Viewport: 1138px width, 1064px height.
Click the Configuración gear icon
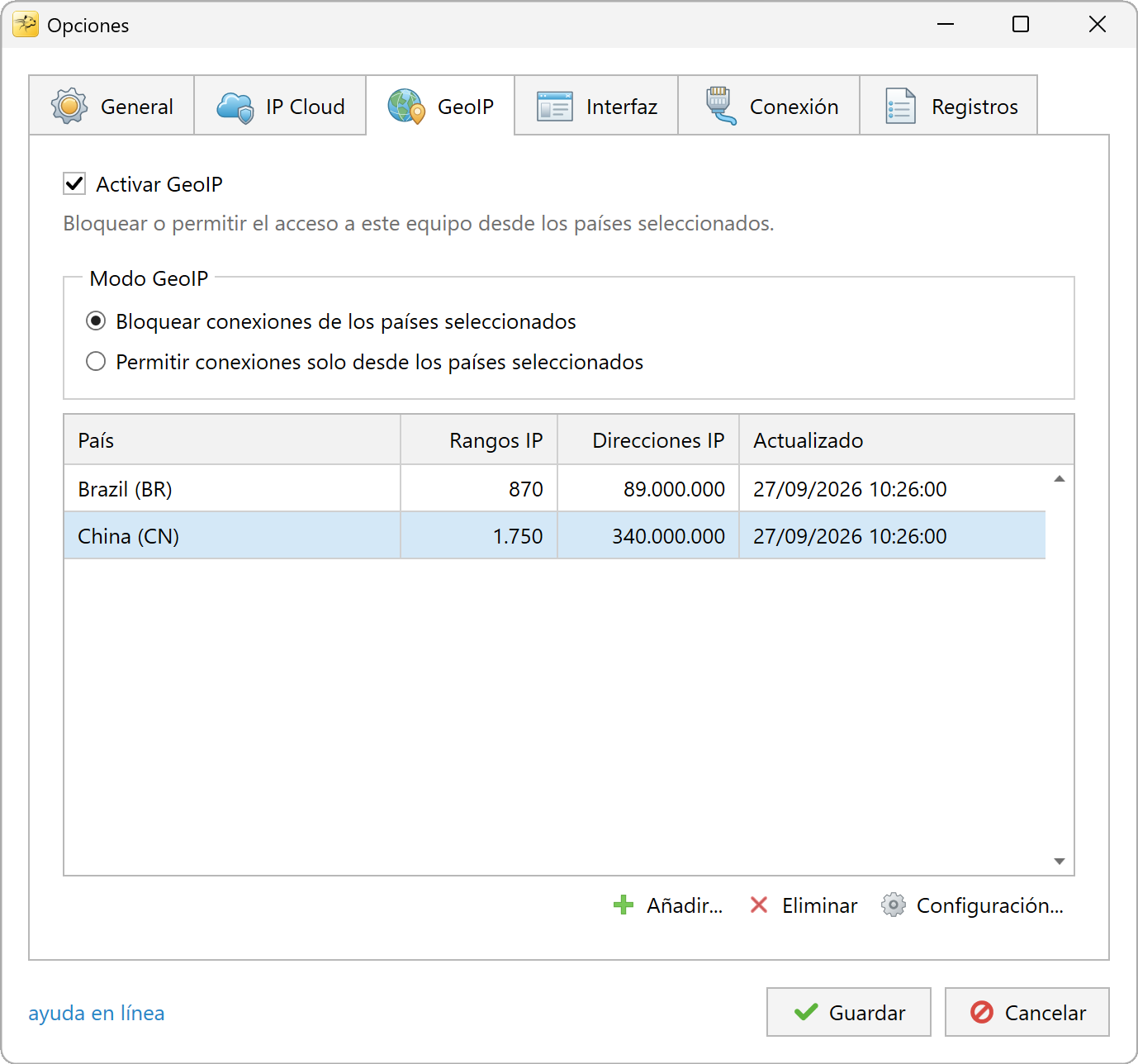(893, 905)
